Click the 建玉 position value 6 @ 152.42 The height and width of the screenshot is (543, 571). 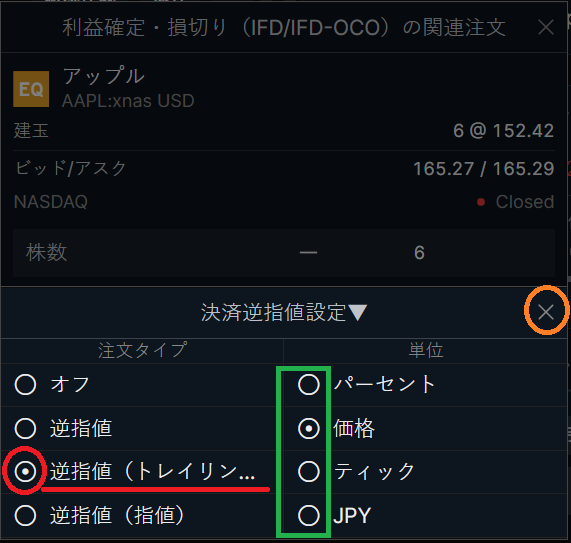pos(503,131)
